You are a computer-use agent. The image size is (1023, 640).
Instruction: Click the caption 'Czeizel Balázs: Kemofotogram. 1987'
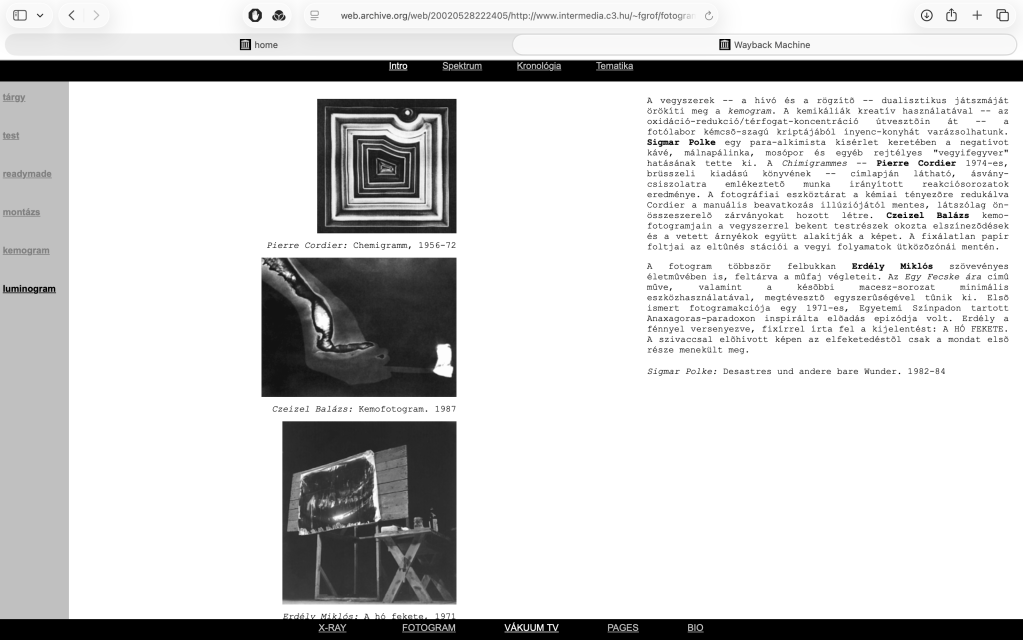[x=364, y=409]
